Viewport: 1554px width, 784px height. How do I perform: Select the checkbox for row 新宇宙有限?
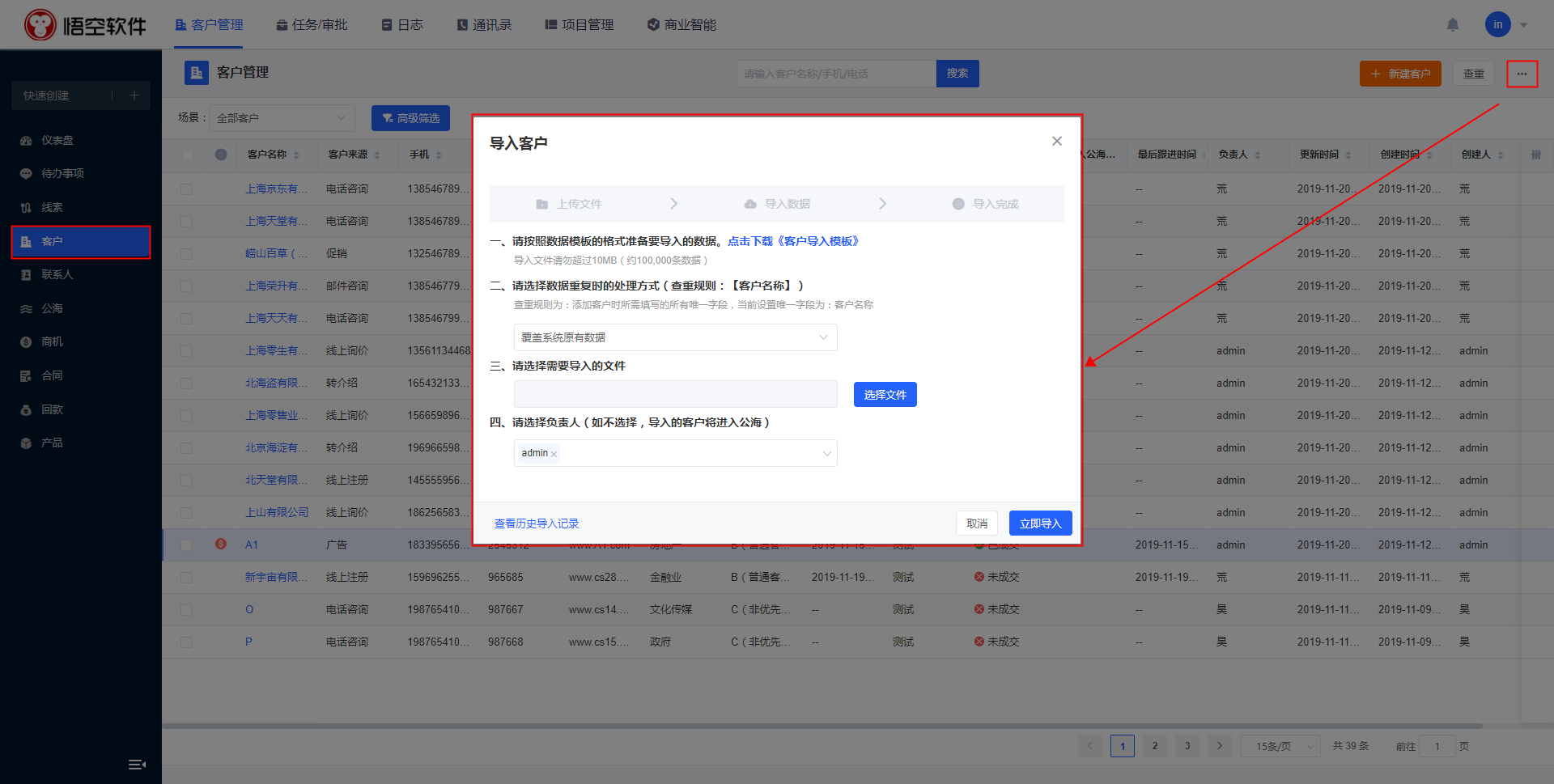tap(186, 578)
